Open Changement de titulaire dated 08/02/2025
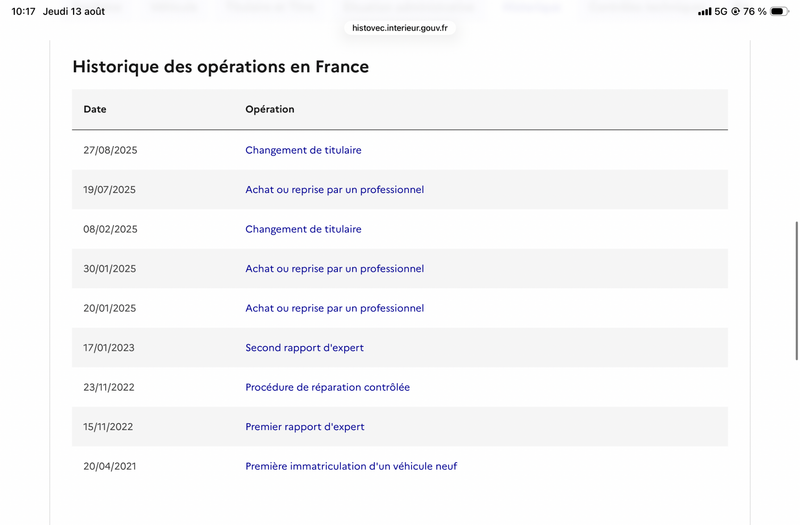800x525 pixels. [303, 229]
